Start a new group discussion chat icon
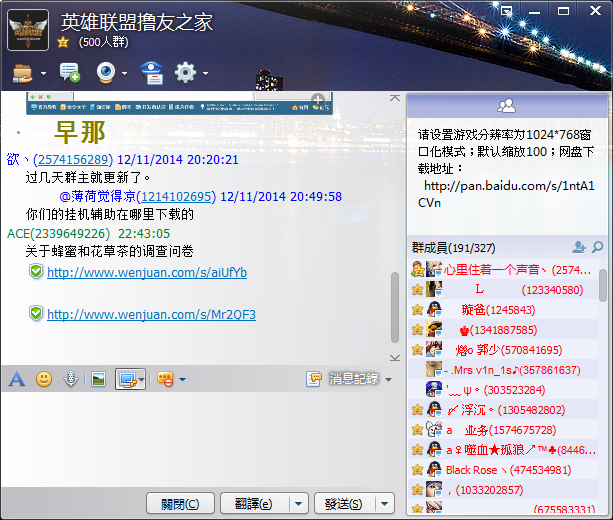Image resolution: width=613 pixels, height=520 pixels. coord(70,73)
